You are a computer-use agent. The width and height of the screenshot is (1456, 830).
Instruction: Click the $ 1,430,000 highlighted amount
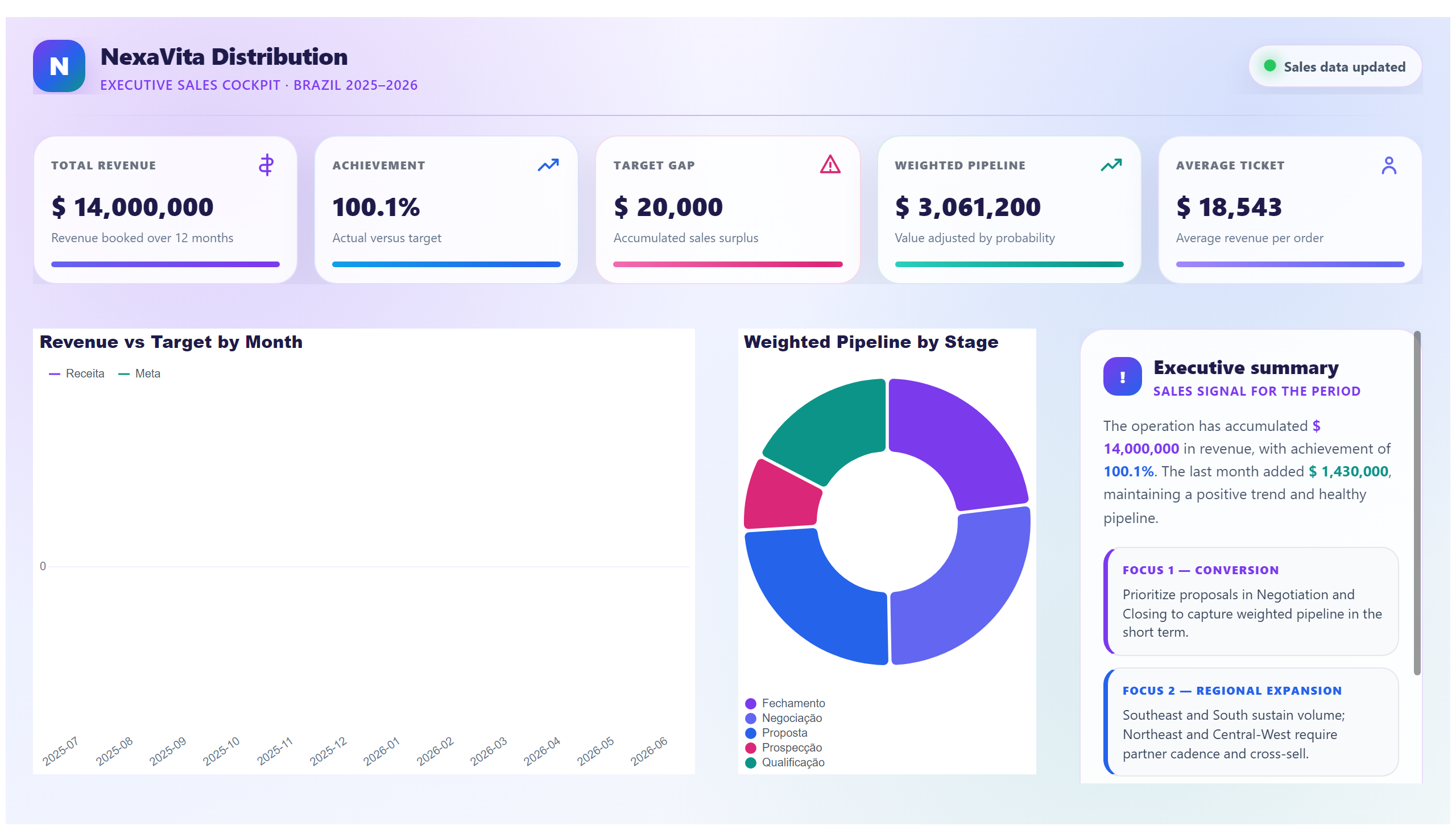tap(1348, 471)
